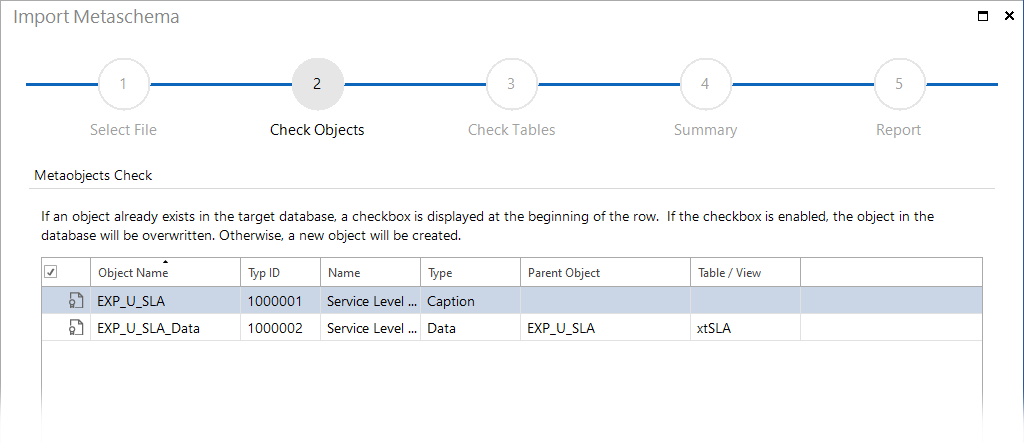Viewport: 1024px width, 443px height.
Task: Open wizard step 5 circle
Action: (899, 84)
